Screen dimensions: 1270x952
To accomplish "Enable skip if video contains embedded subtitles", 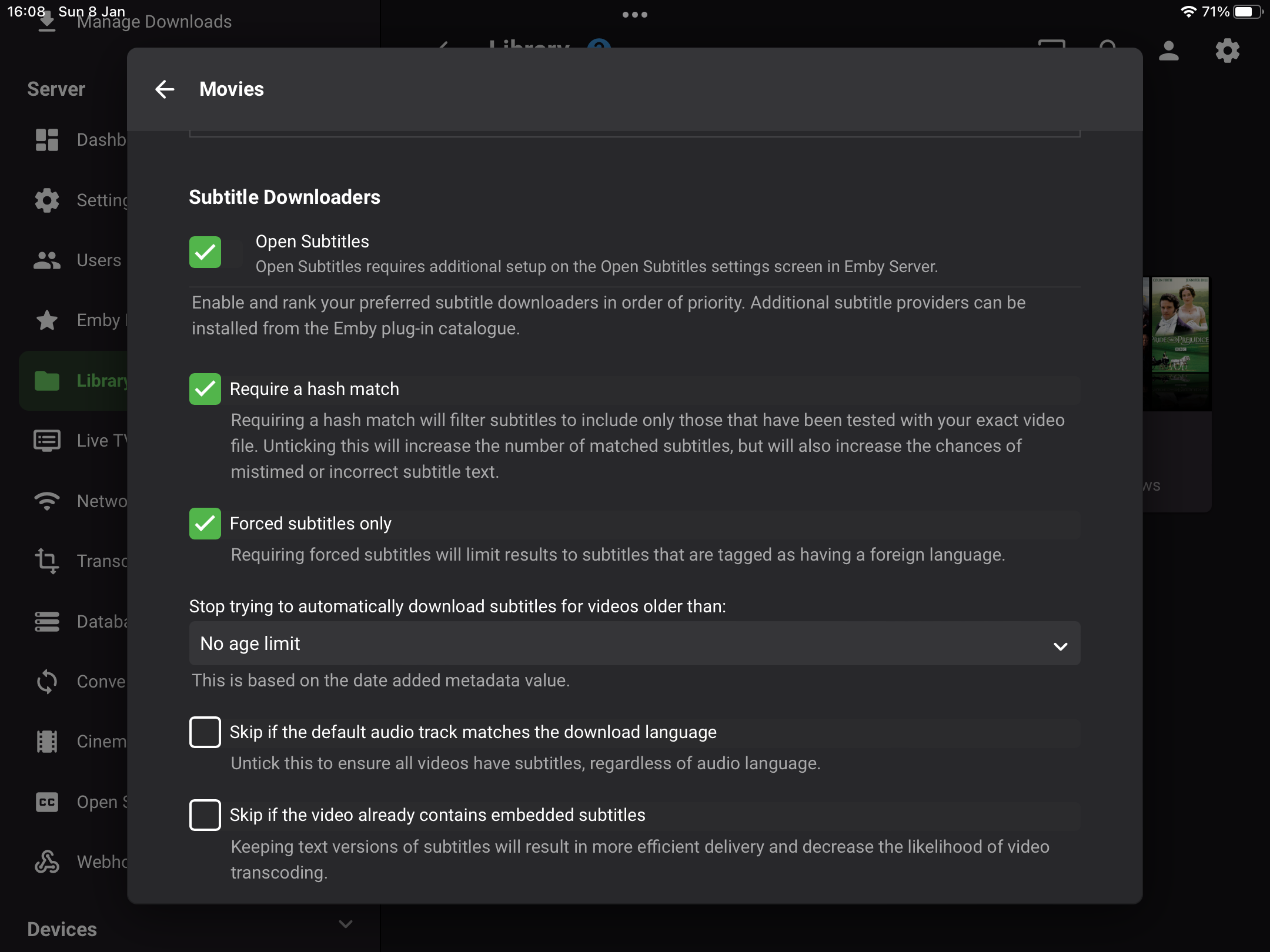I will [x=205, y=815].
